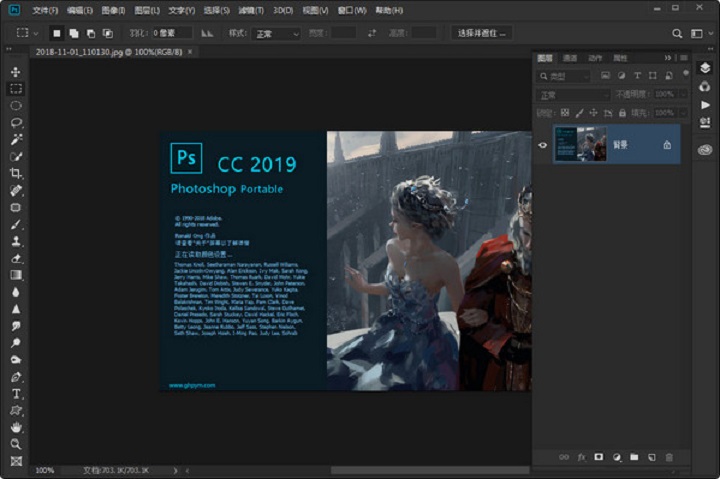Screen dimensions: 720x479
Task: Select the Type tool
Action: point(16,394)
